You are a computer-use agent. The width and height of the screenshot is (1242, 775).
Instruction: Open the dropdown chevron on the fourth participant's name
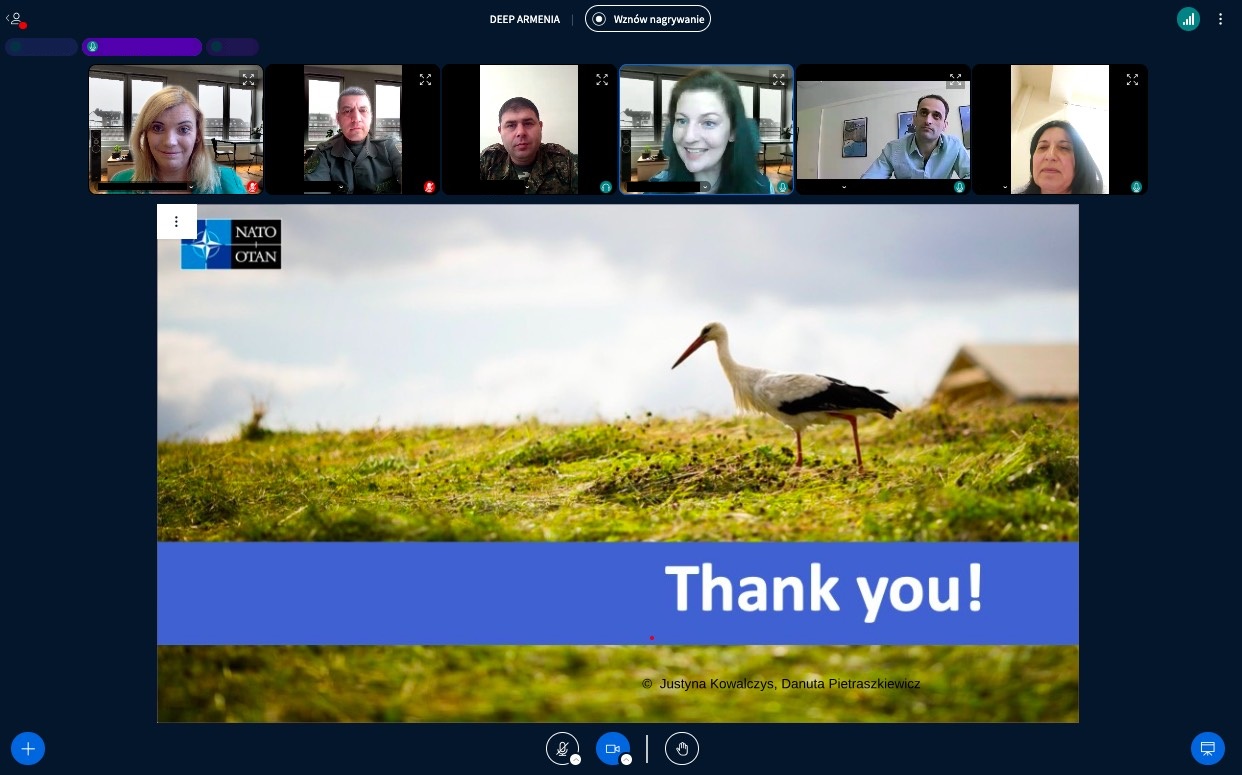704,187
